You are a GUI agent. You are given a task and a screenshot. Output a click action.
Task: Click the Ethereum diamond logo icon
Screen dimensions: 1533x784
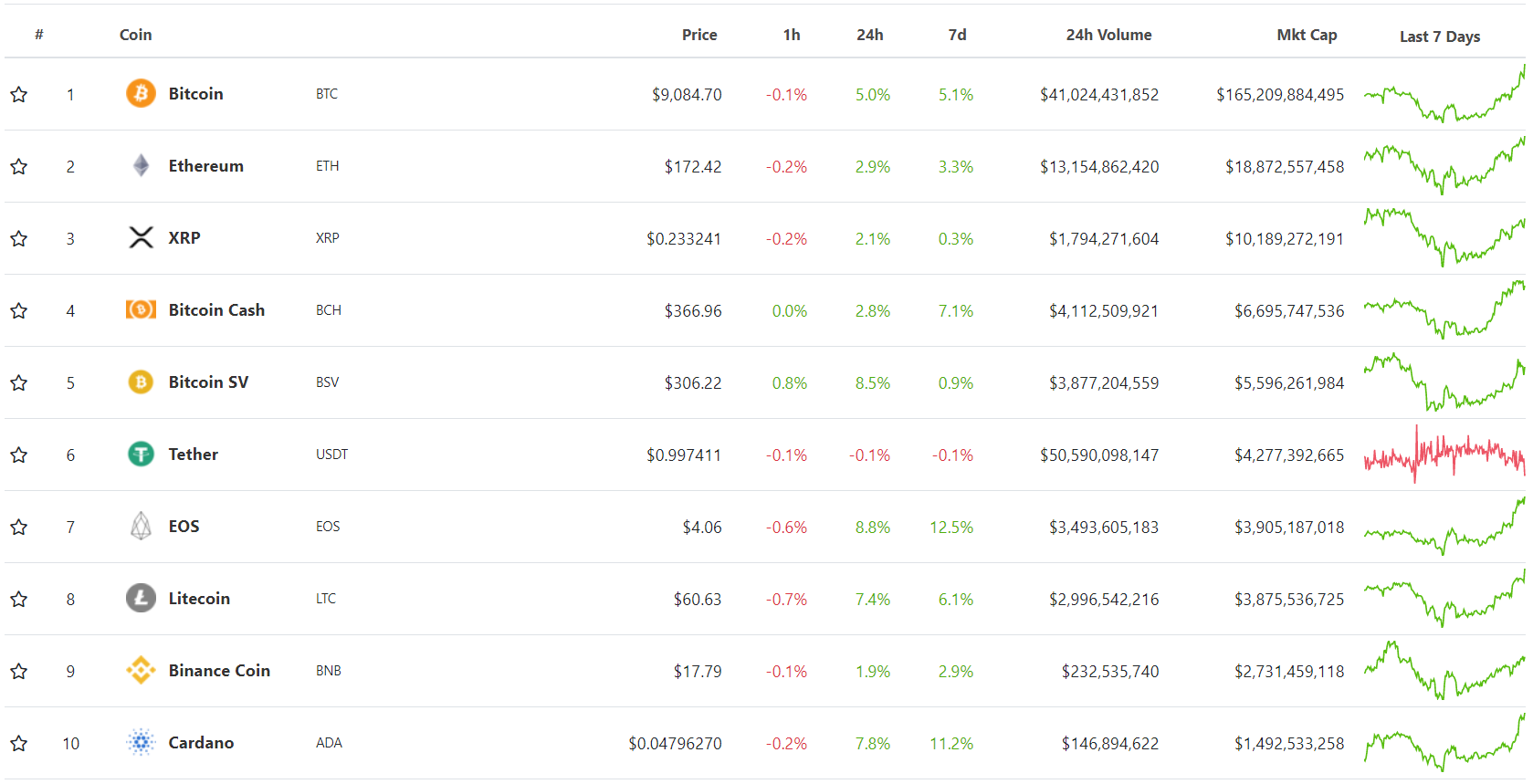[x=141, y=165]
